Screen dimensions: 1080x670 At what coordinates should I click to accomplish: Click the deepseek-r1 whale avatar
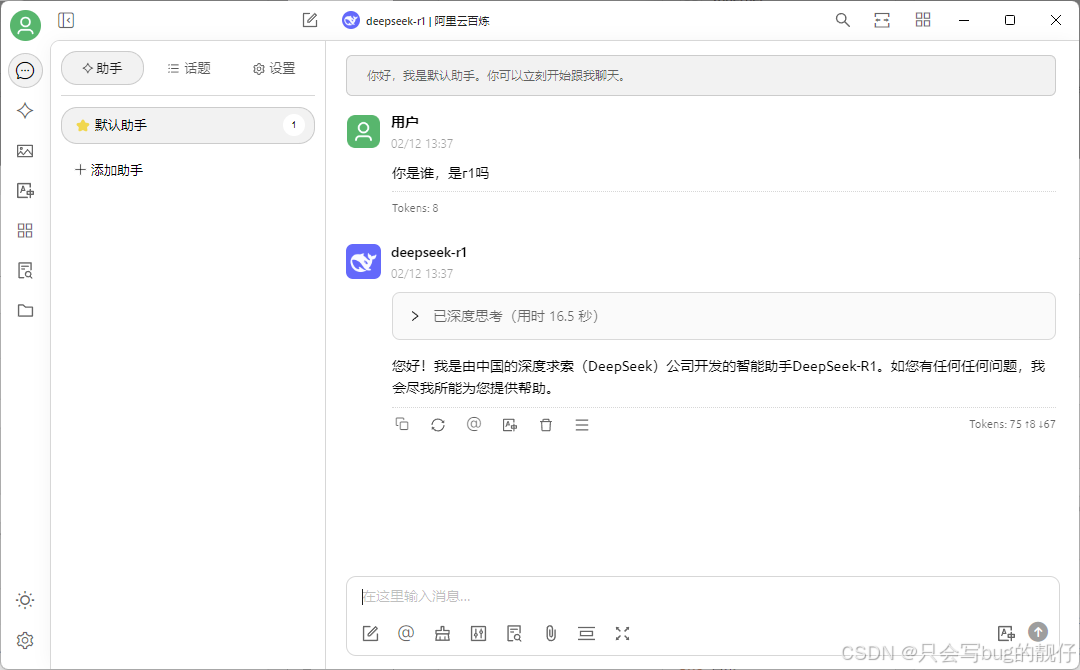click(x=363, y=262)
